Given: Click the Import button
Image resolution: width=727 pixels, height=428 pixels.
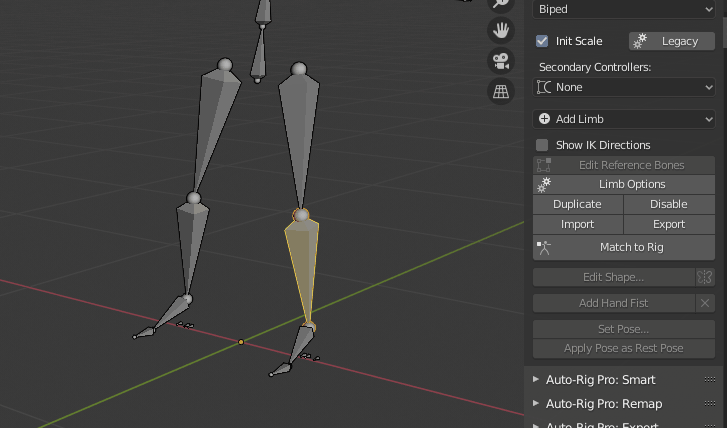Looking at the screenshot, I should click(577, 224).
